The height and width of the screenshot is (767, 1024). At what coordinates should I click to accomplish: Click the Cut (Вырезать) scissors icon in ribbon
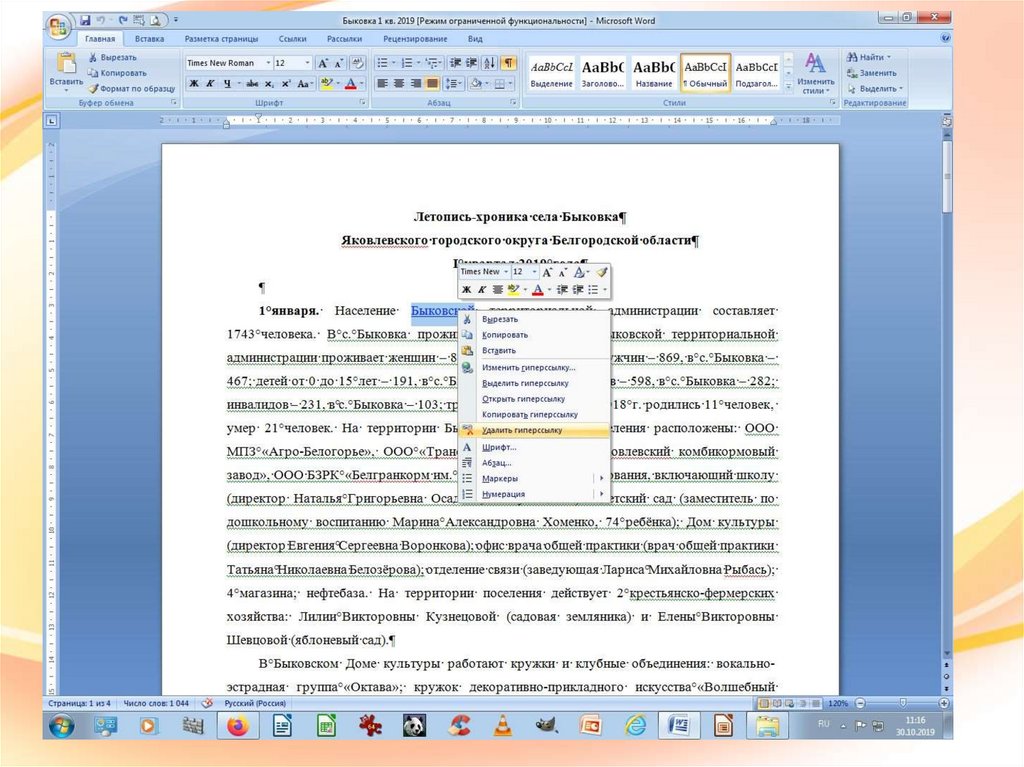tap(93, 58)
